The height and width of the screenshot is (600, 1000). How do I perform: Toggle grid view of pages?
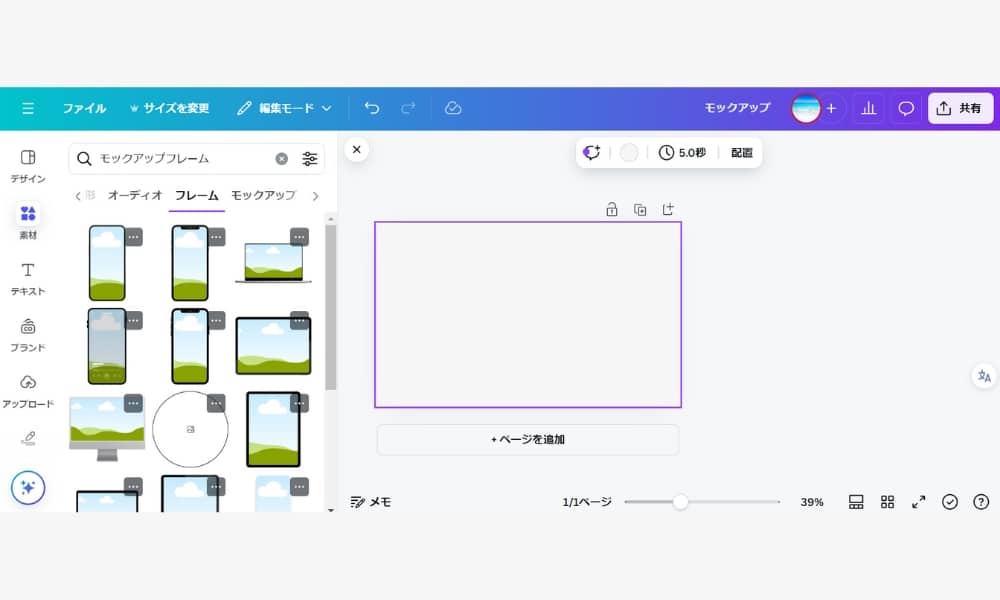[887, 502]
